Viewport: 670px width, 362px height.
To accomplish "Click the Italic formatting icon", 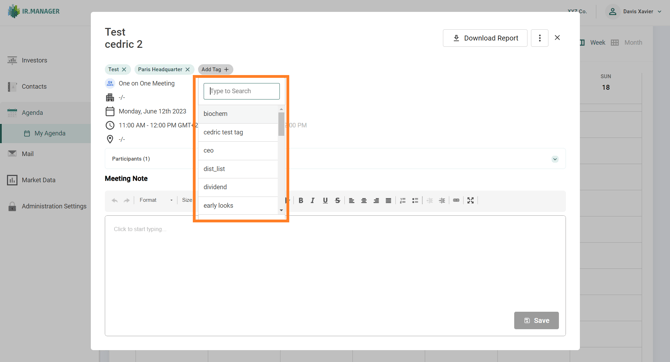I will coord(313,200).
